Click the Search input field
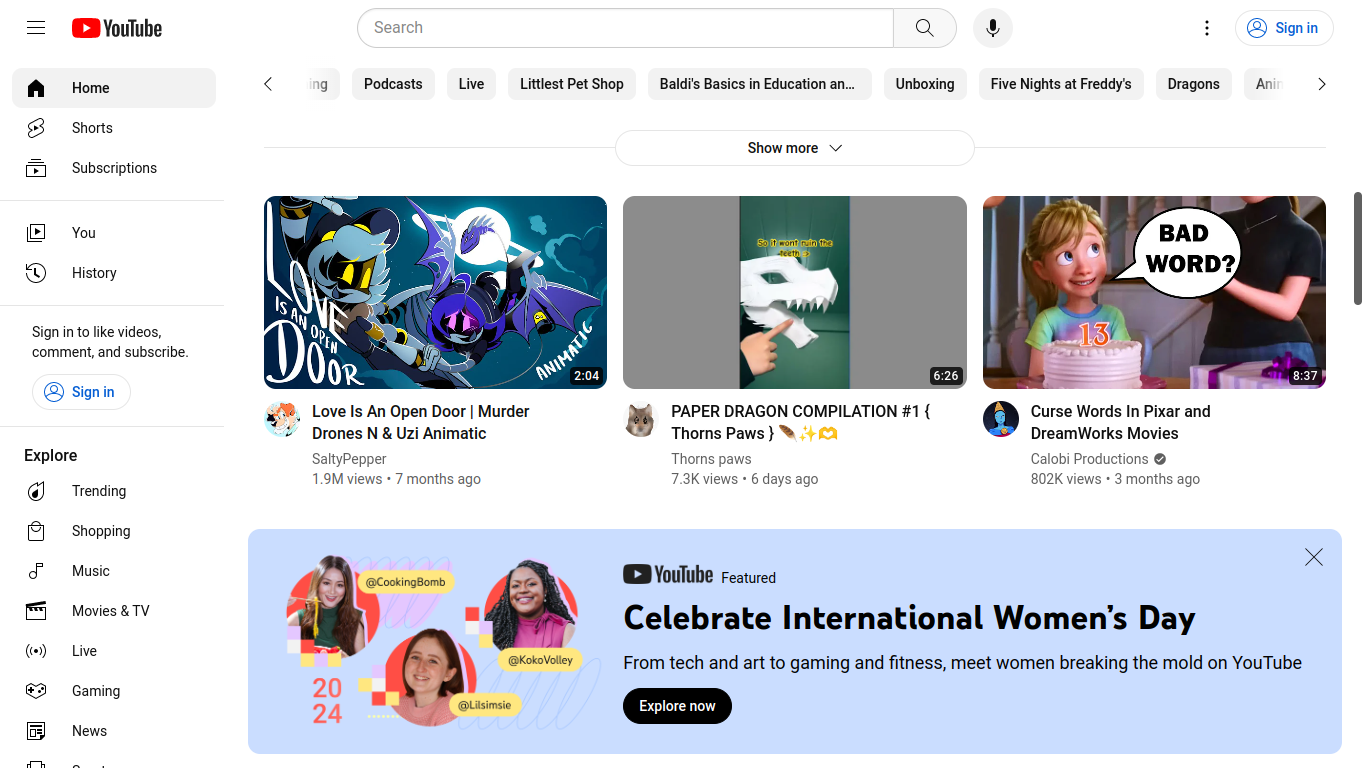1366x768 pixels. [x=625, y=28]
